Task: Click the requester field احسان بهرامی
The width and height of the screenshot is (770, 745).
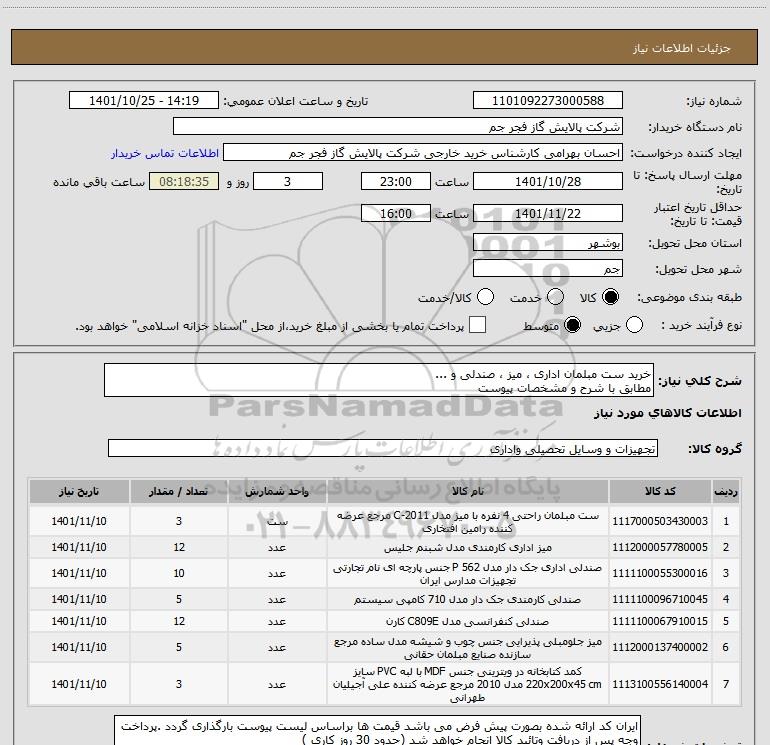Action: coord(423,153)
